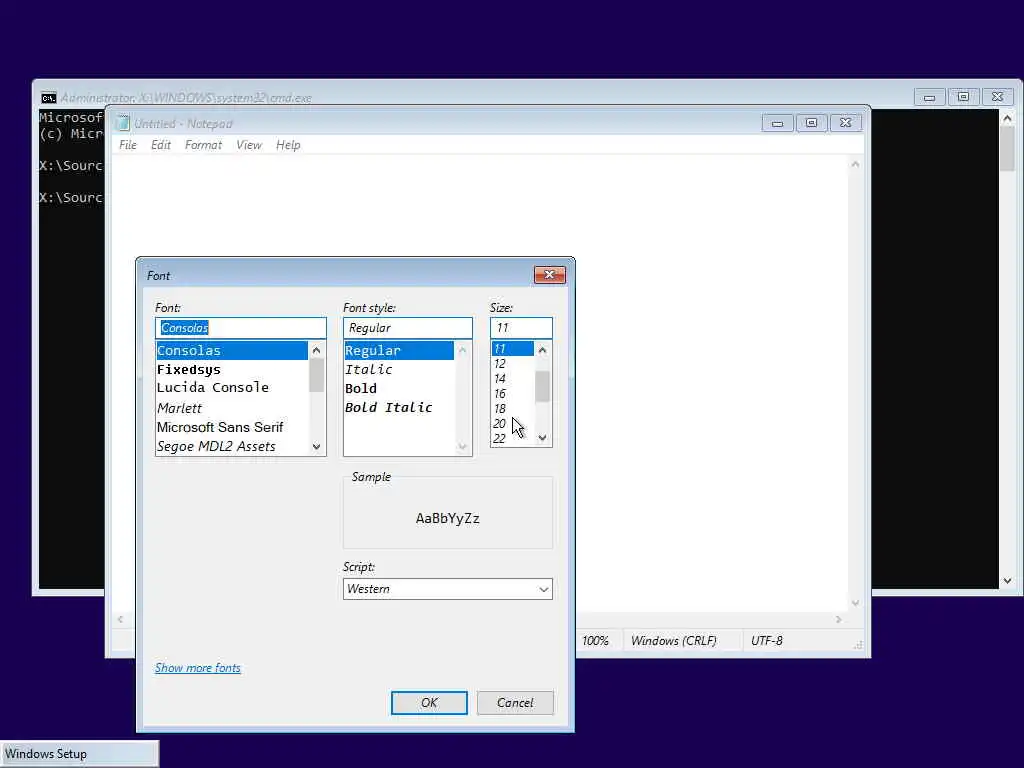
Task: Click the cmd.exe icon in Administrator title bar
Action: (x=48, y=98)
